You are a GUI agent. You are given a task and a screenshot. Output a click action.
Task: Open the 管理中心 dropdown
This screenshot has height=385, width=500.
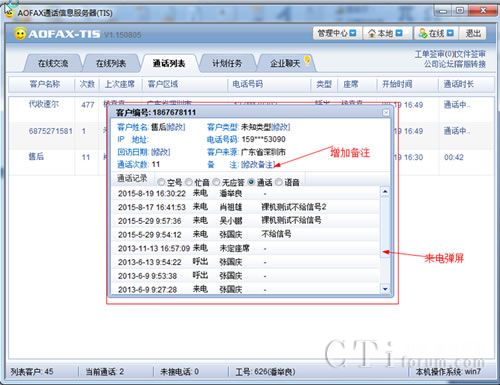tap(337, 33)
